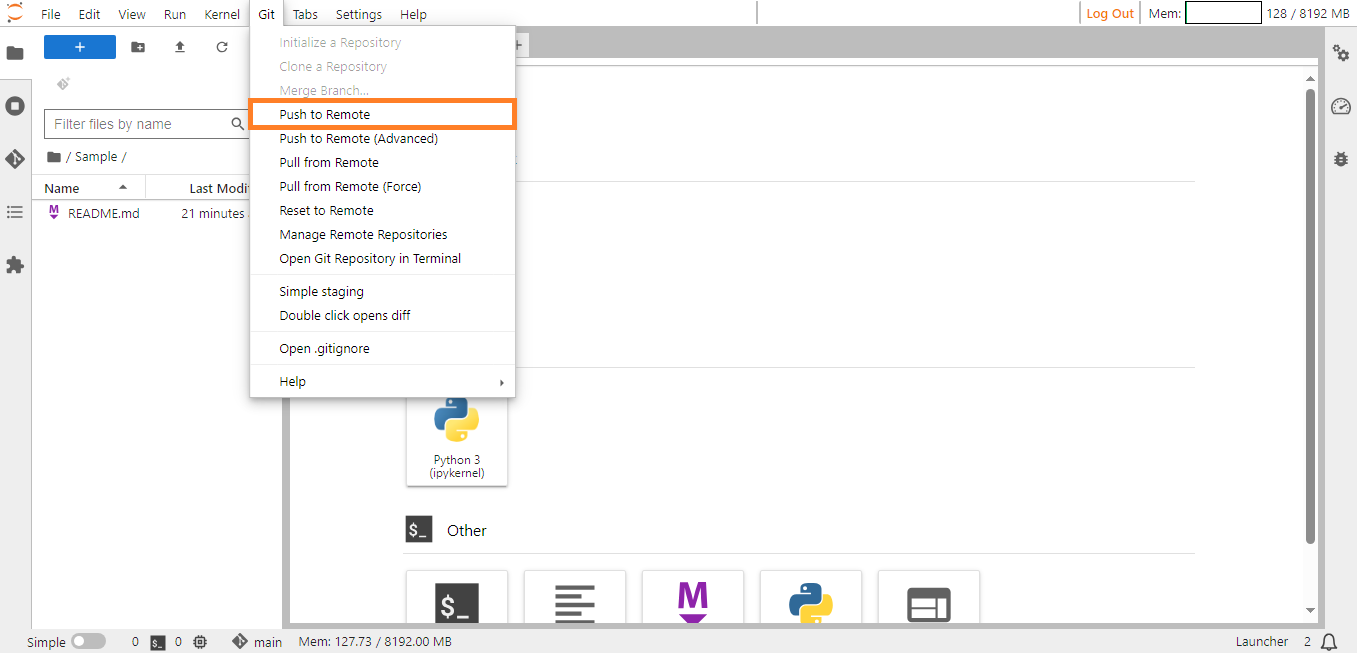This screenshot has width=1357, height=653.
Task: Open the Property Inspector gears icon
Action: pyautogui.click(x=1341, y=53)
